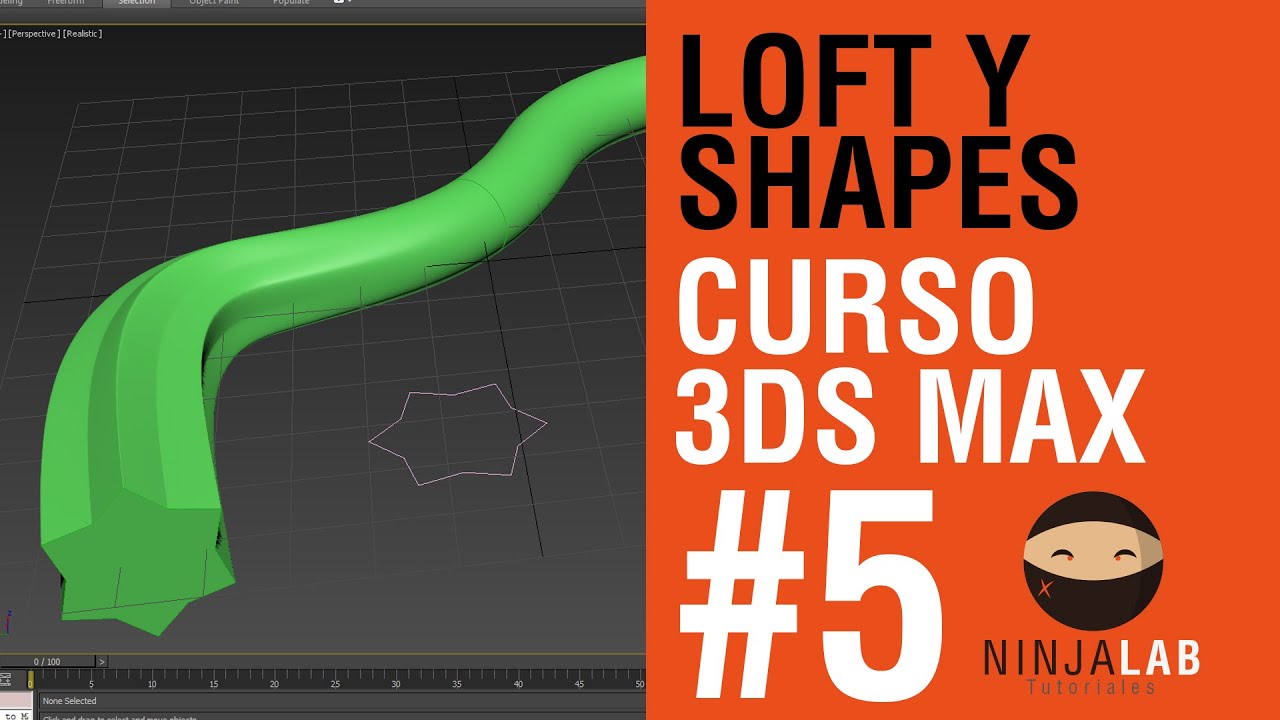
Task: Open the Realistic shading label menu
Action: point(83,34)
